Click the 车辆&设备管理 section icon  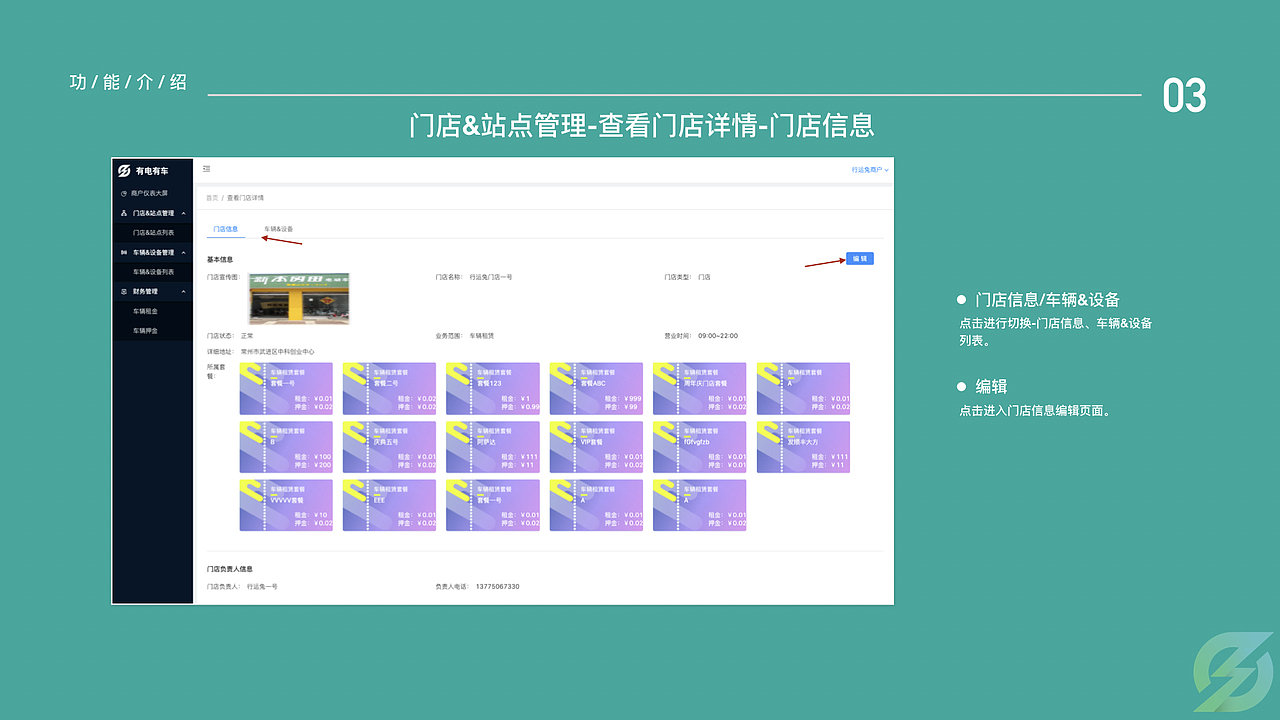point(123,252)
